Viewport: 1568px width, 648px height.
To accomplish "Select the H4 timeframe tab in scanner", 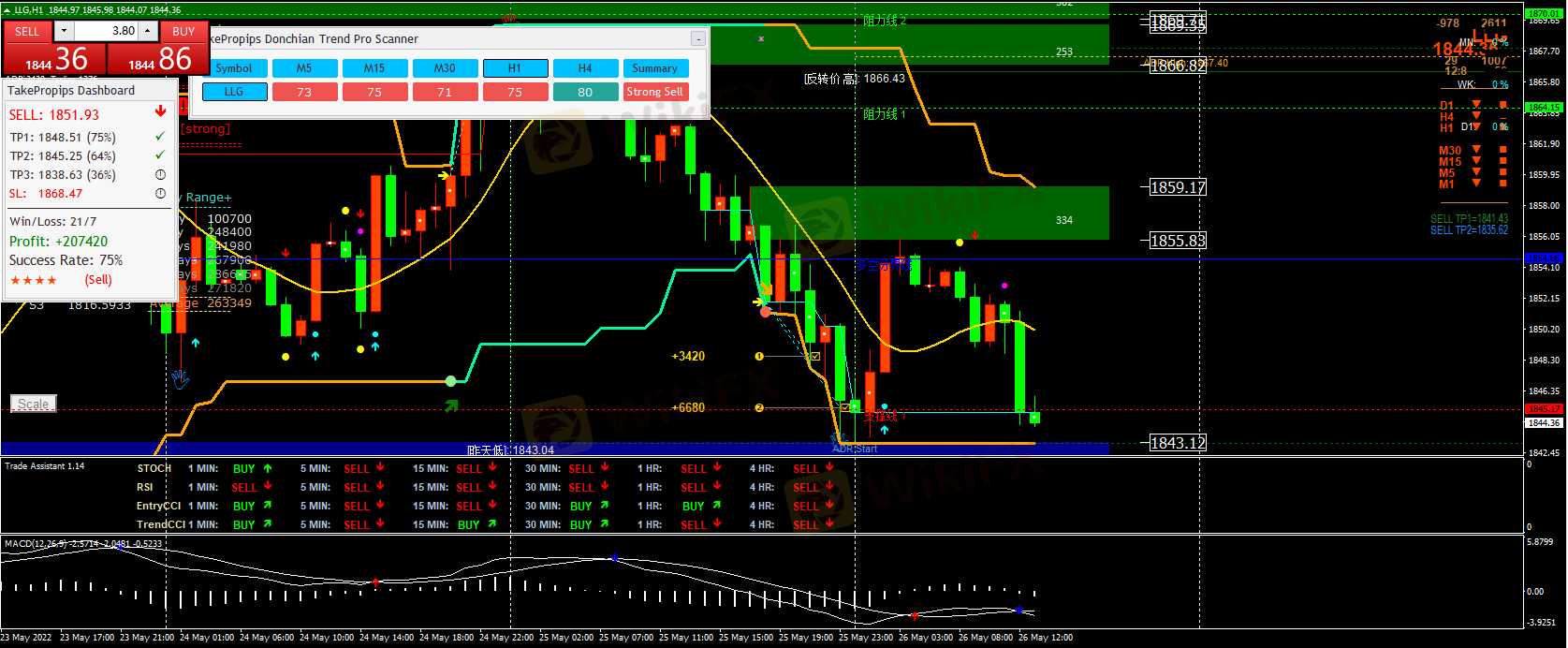I will [585, 68].
